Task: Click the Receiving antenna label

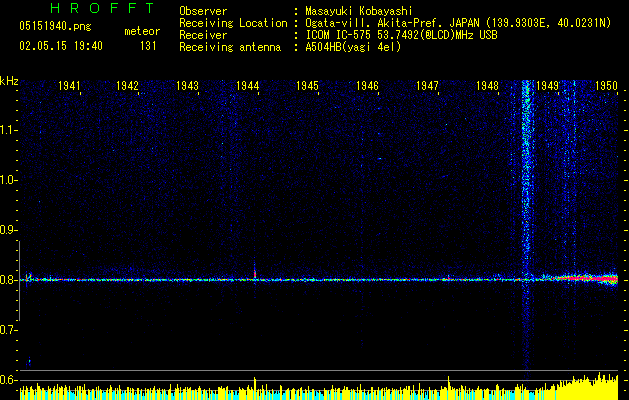Action: click(x=230, y=47)
